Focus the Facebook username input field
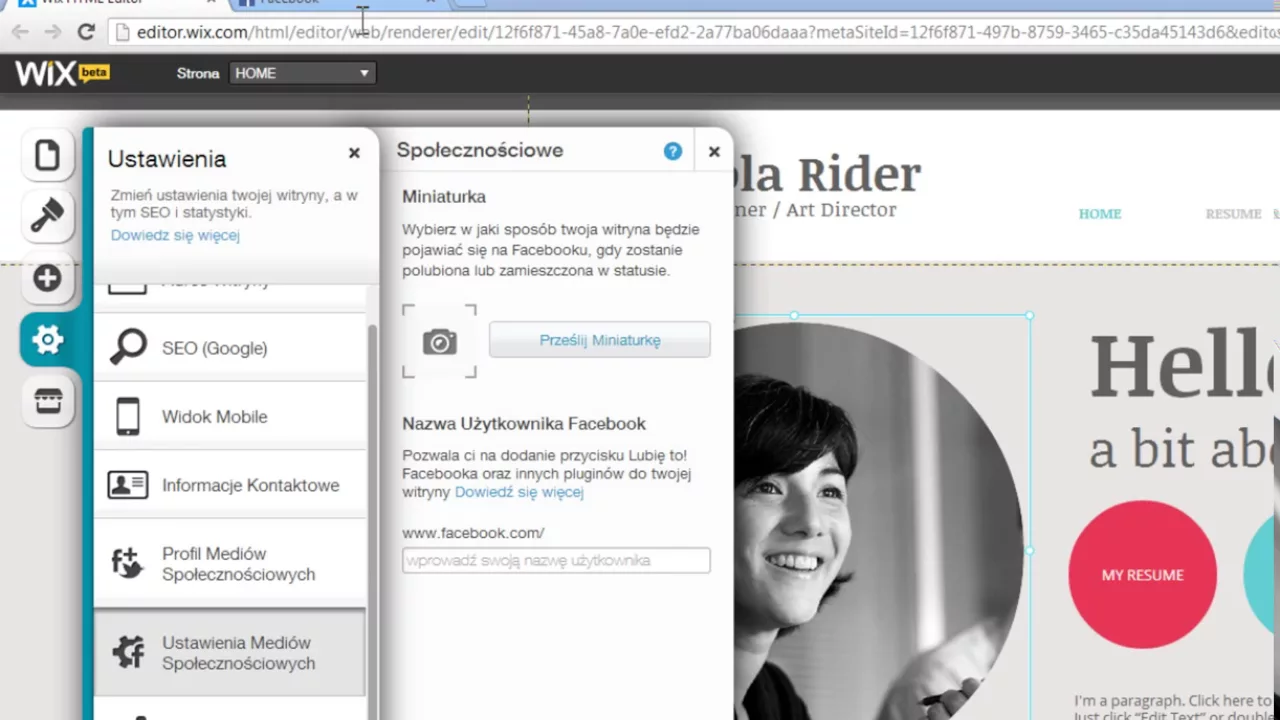 point(556,560)
